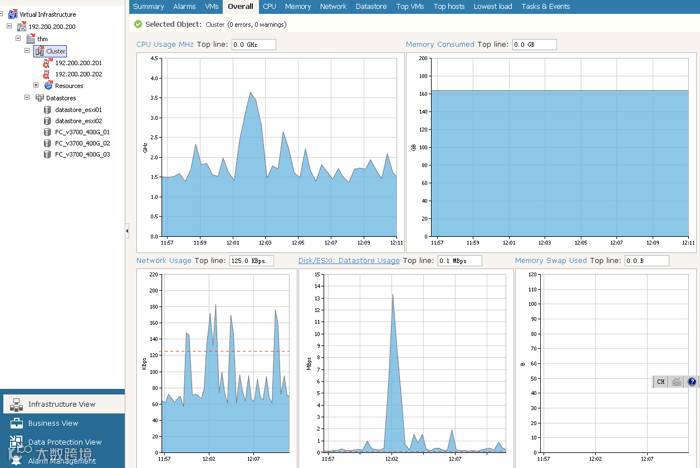The width and height of the screenshot is (700, 468).
Task: Select datastore_esxi01 in tree
Action: click(79, 109)
